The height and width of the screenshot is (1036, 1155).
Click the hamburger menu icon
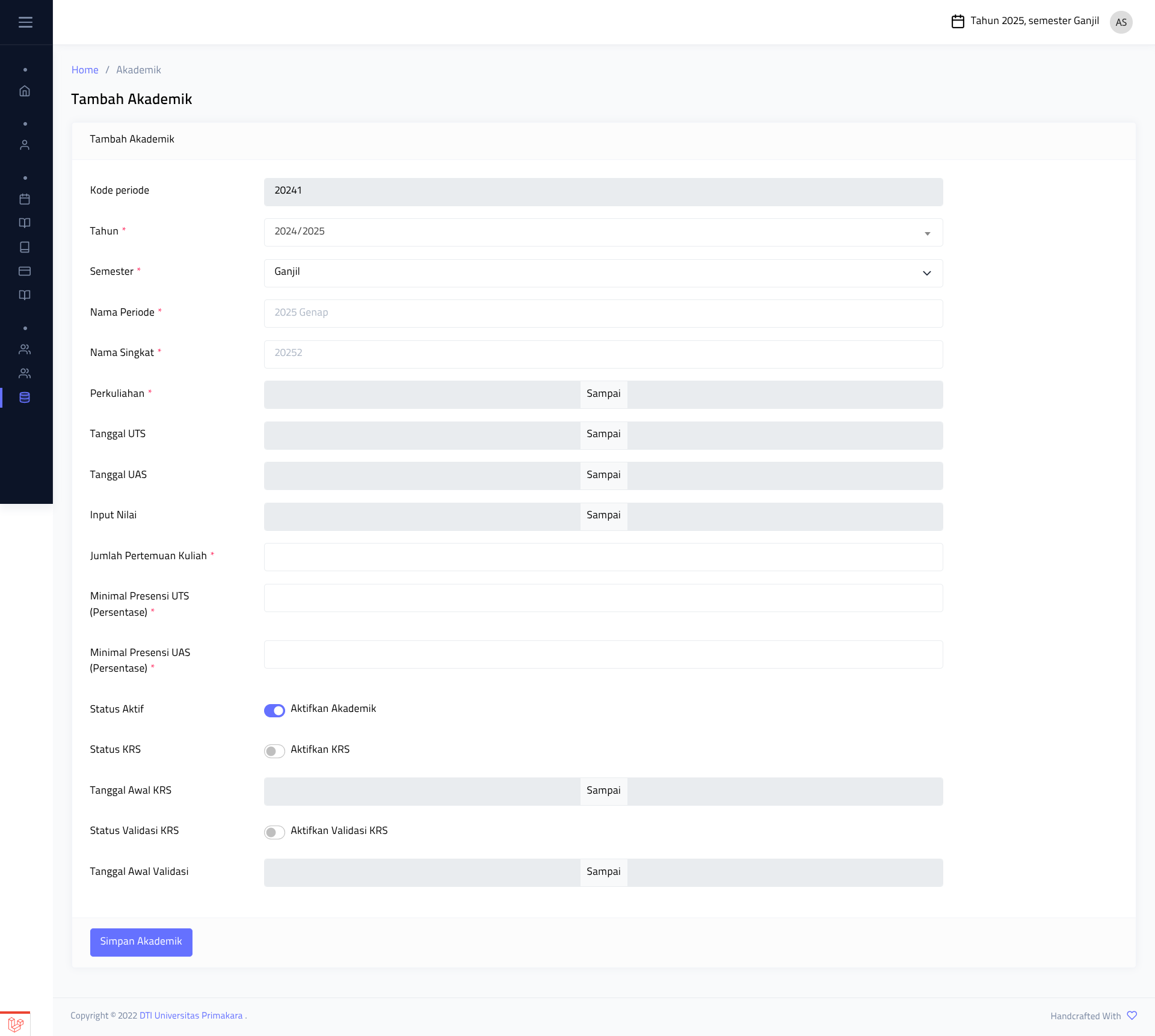tap(25, 22)
